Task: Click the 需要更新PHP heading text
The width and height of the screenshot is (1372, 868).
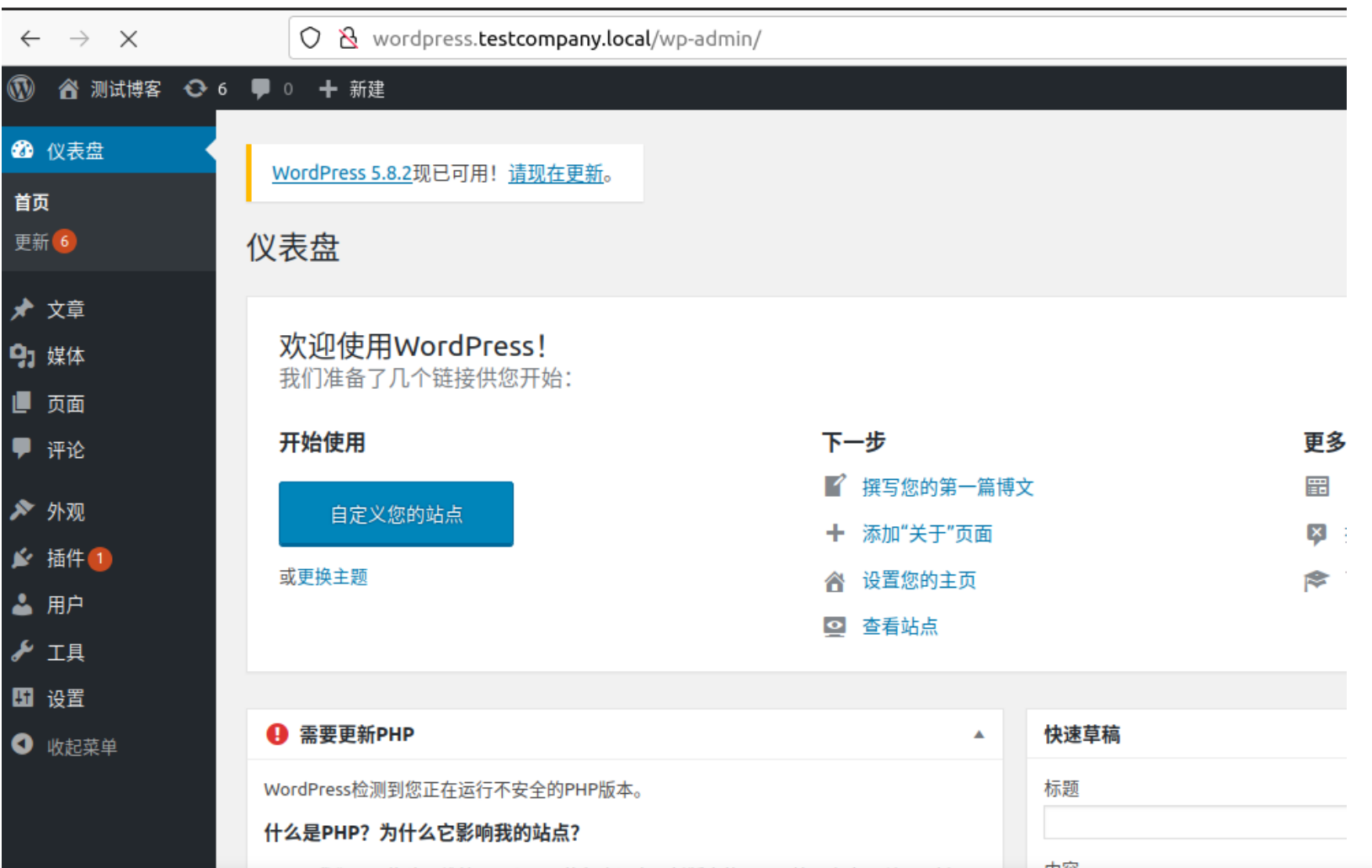Action: (356, 734)
